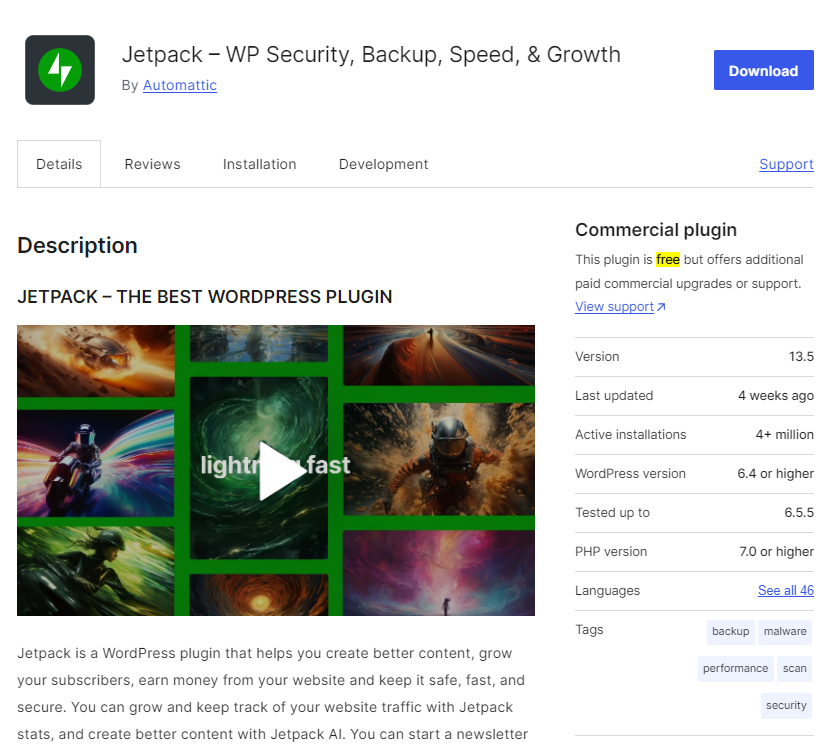The height and width of the screenshot is (745, 835).
Task: Click the WordPress version value 6.4 or higher
Action: [x=775, y=474]
